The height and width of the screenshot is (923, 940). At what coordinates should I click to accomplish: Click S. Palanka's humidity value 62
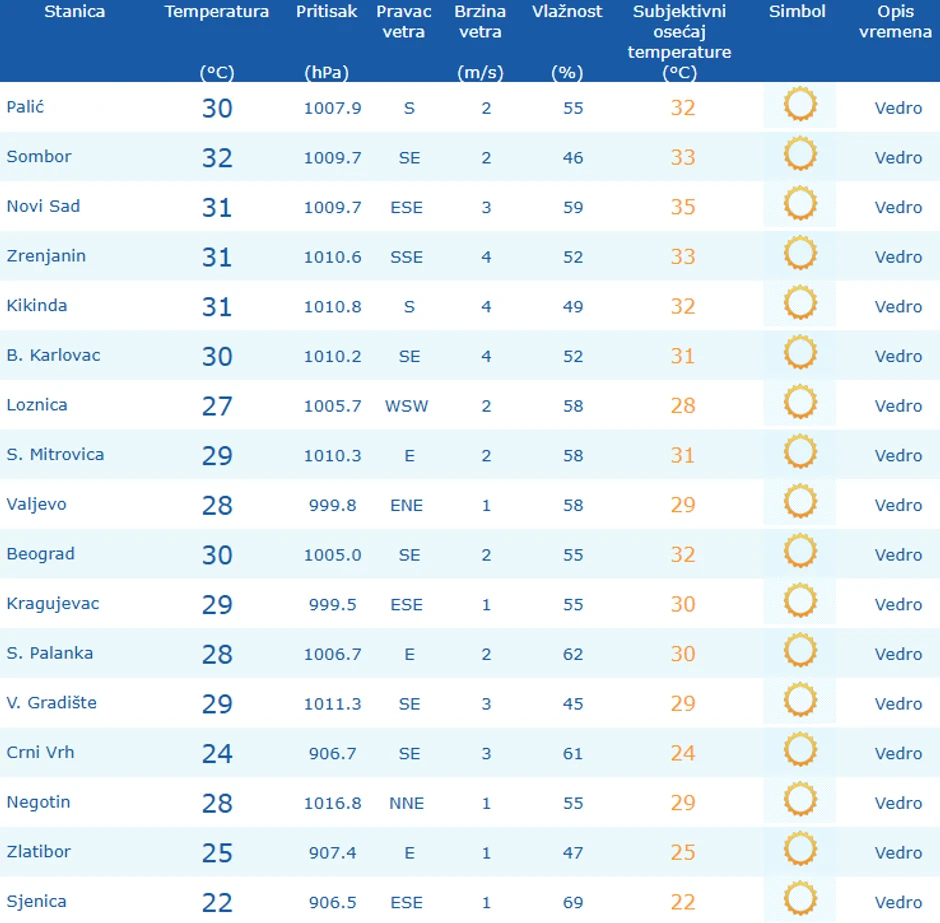pyautogui.click(x=573, y=654)
